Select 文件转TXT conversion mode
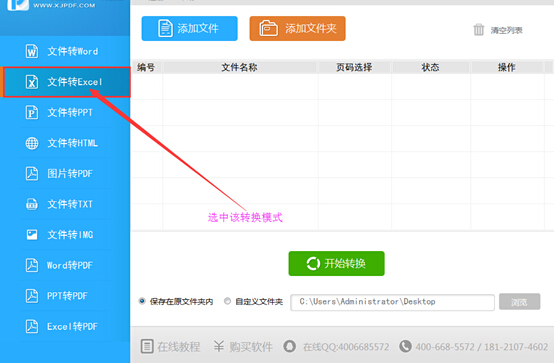Screen dimensions: 554x363 pos(65,204)
